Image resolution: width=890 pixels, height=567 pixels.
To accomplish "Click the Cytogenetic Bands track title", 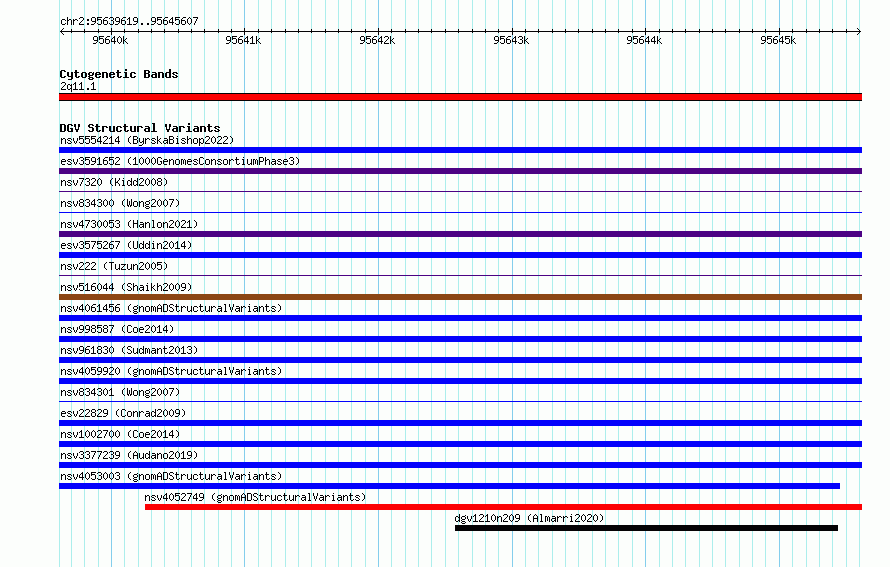I will pyautogui.click(x=119, y=74).
